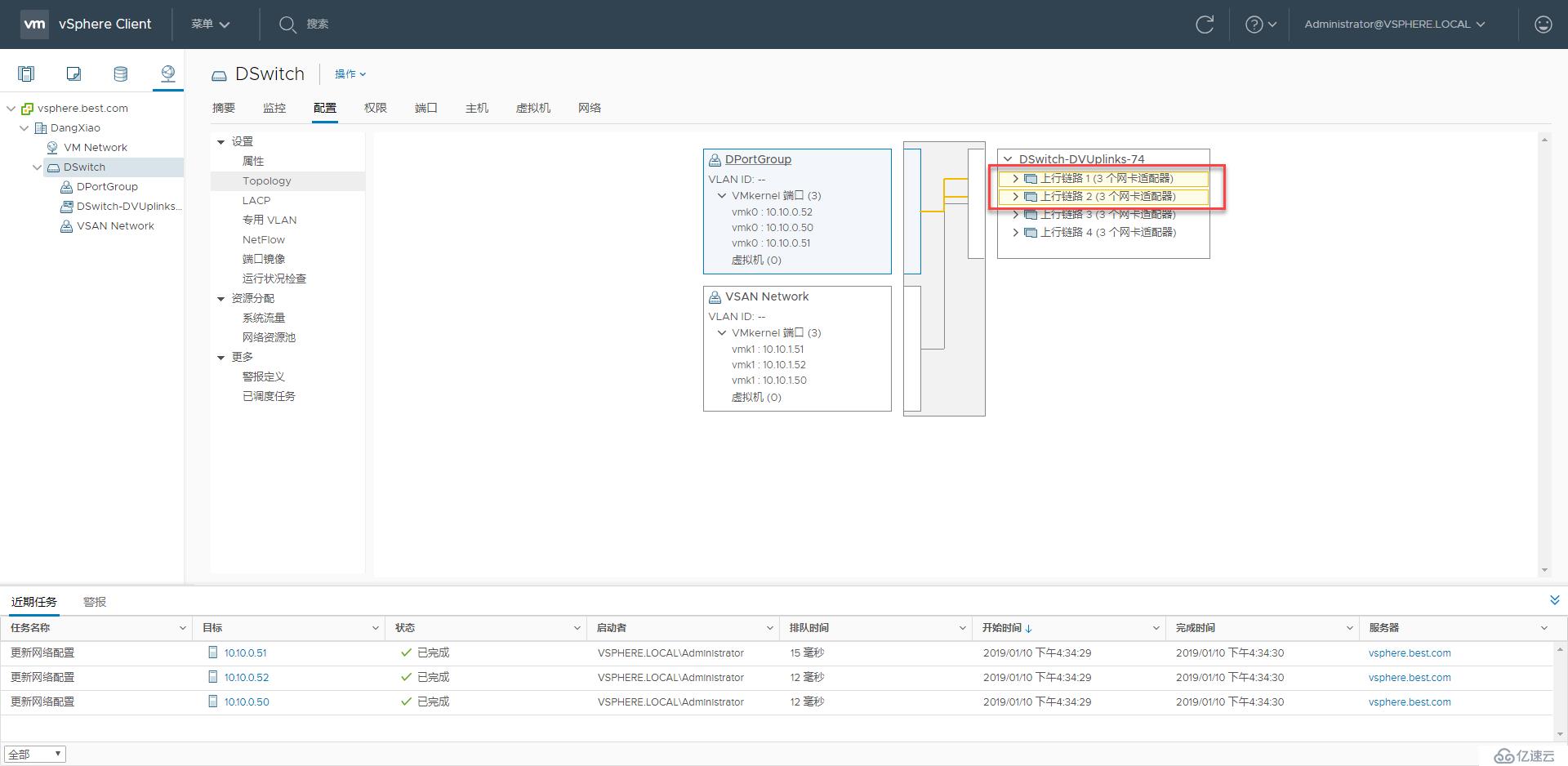Expand 上行链路 1 adapters
The height and width of the screenshot is (766, 1568).
(1015, 178)
